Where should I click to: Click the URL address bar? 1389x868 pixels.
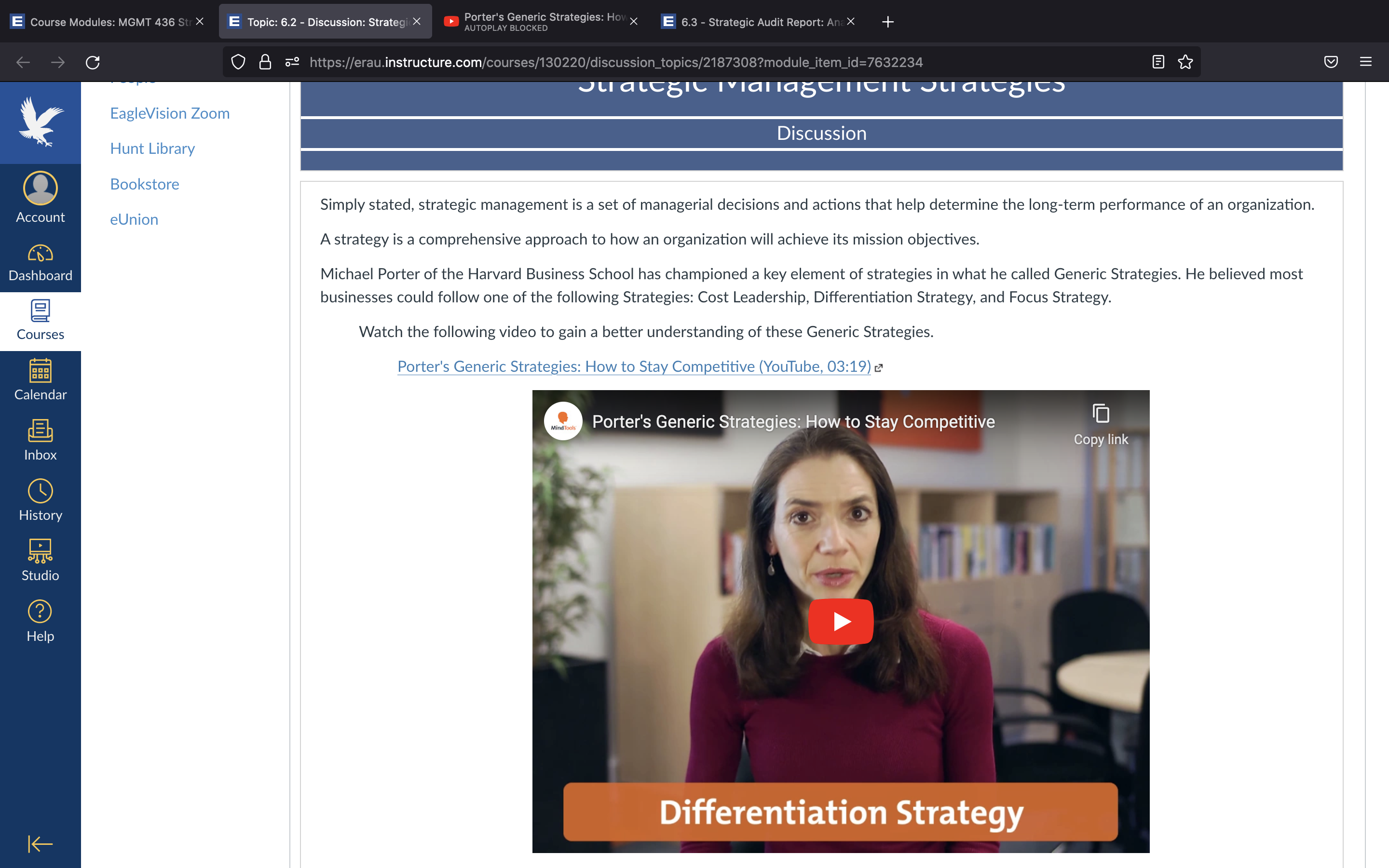(x=712, y=62)
